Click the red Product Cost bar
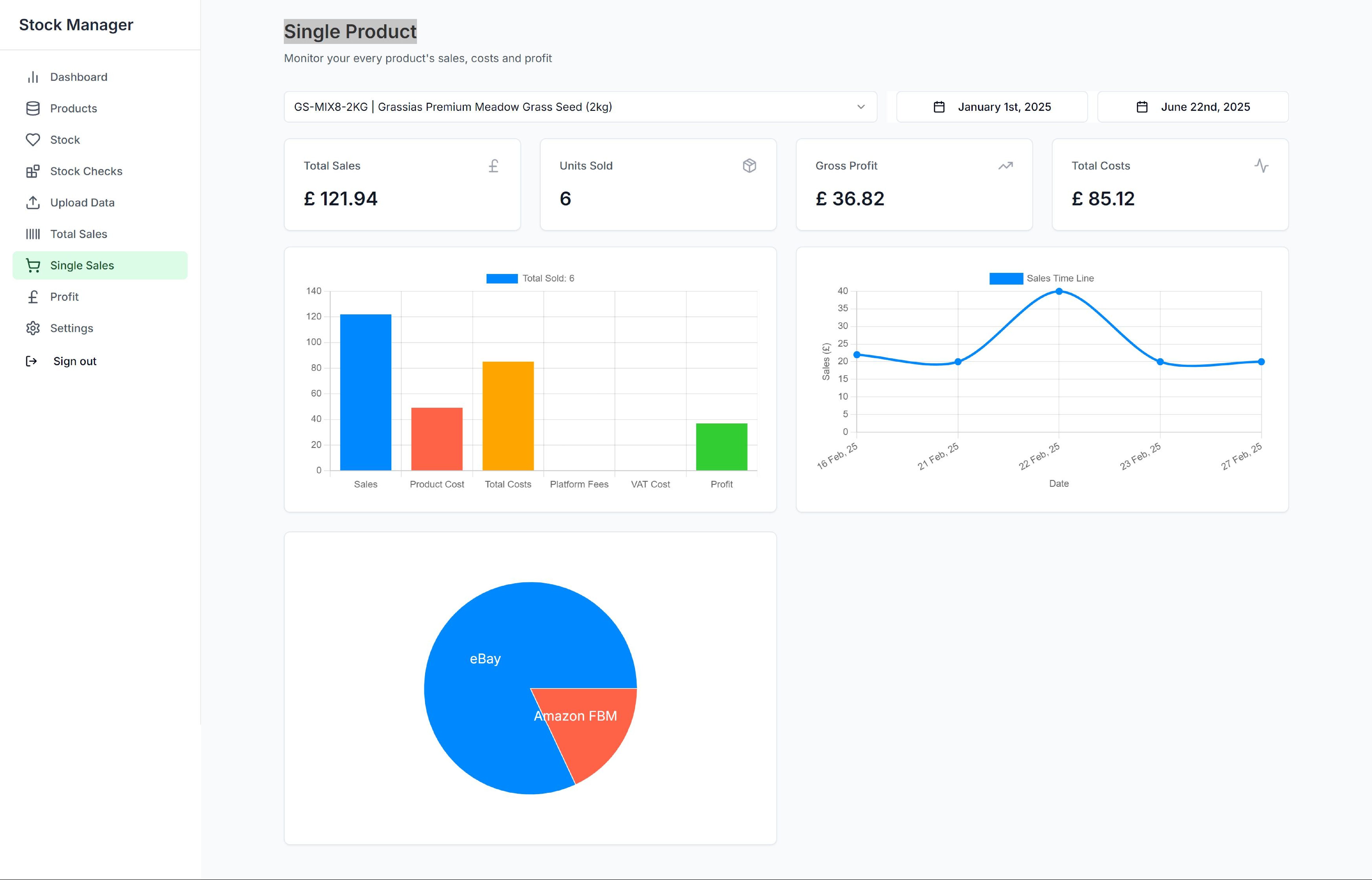 437,439
